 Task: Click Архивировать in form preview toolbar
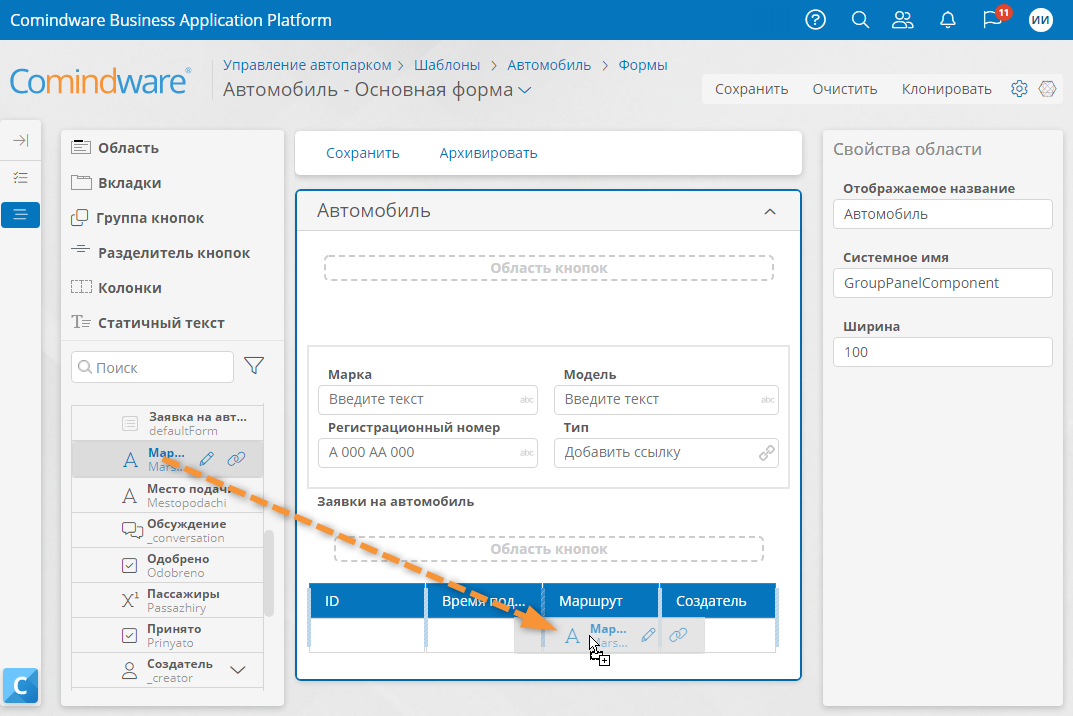click(x=488, y=153)
